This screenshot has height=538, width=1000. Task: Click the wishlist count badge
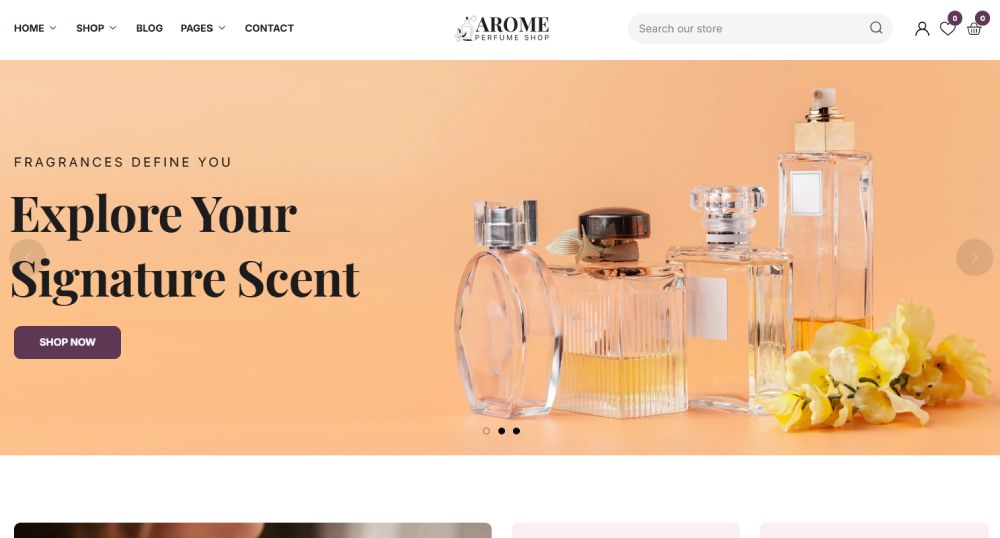[954, 18]
